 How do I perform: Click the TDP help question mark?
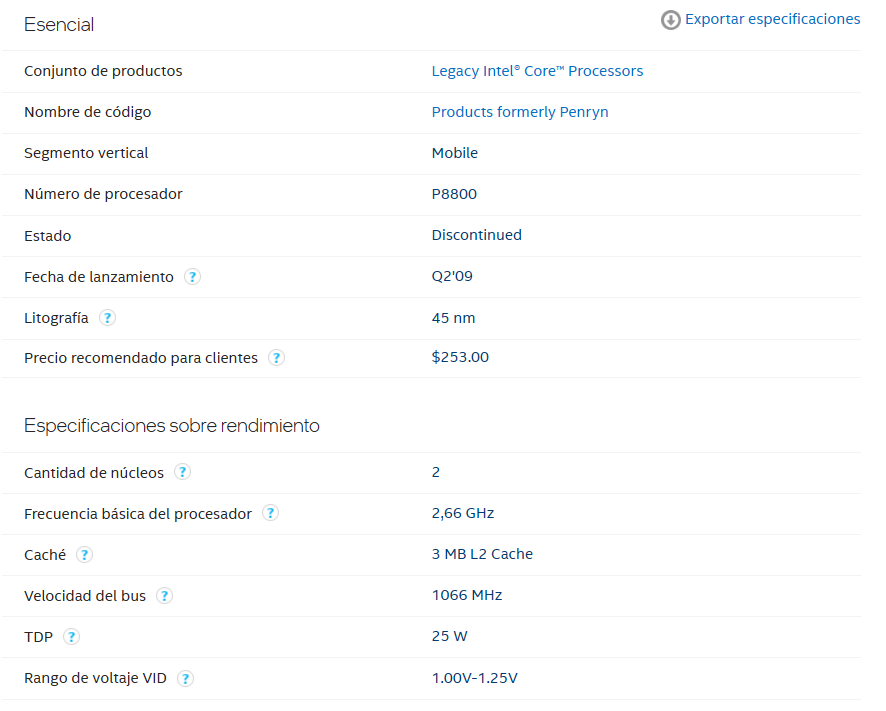[x=72, y=637]
